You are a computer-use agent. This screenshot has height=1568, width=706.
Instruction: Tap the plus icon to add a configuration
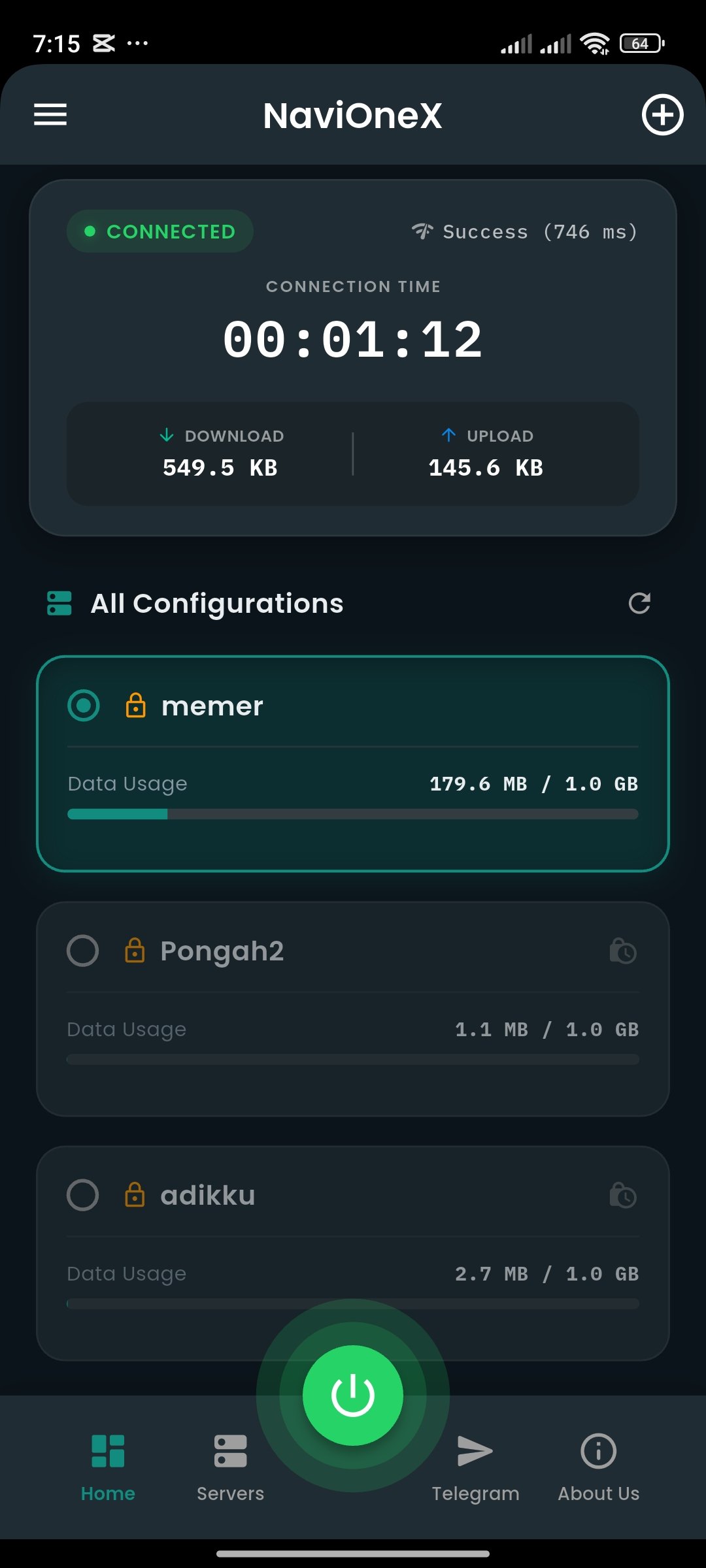(662, 114)
